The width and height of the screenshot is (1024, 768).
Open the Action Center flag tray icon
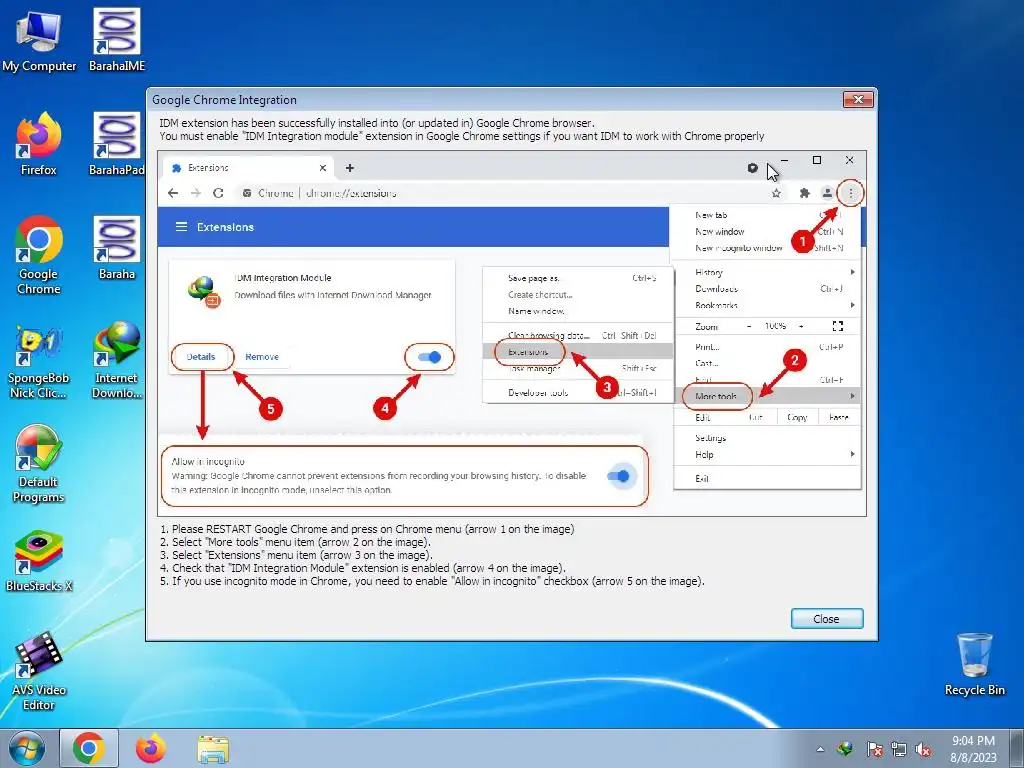[874, 750]
